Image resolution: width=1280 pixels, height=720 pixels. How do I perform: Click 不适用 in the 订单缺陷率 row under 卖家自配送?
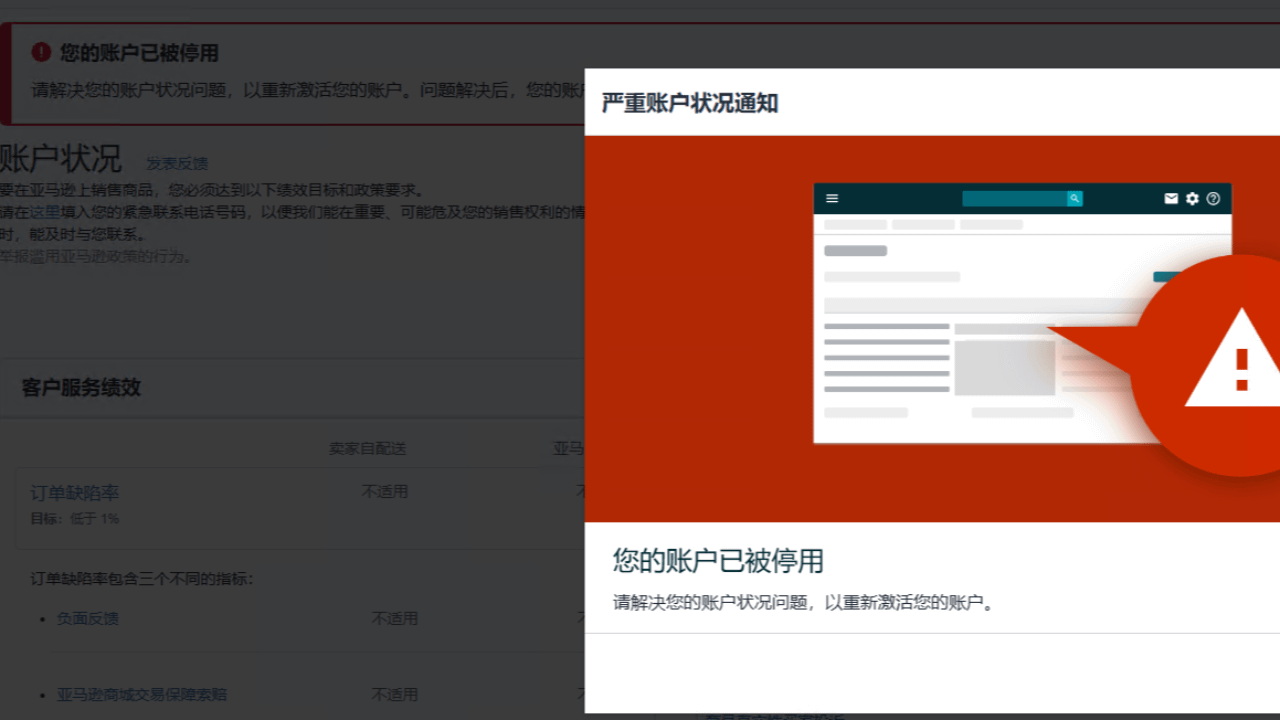tap(385, 491)
